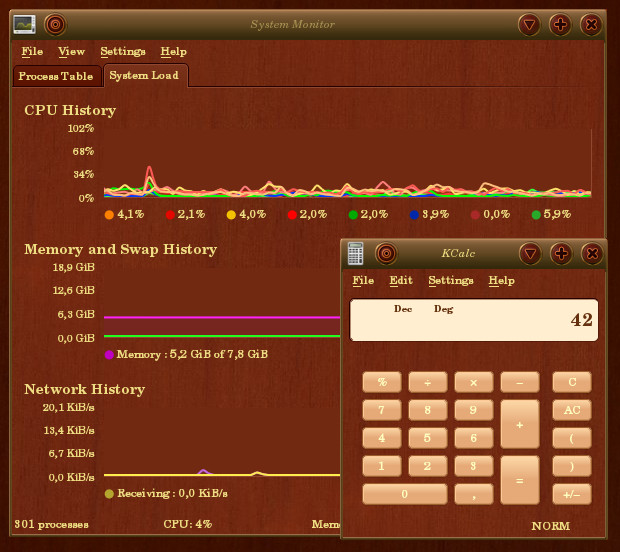620x552 pixels.
Task: Click the green CPU swatch labeled 5,9%
Action: point(536,215)
